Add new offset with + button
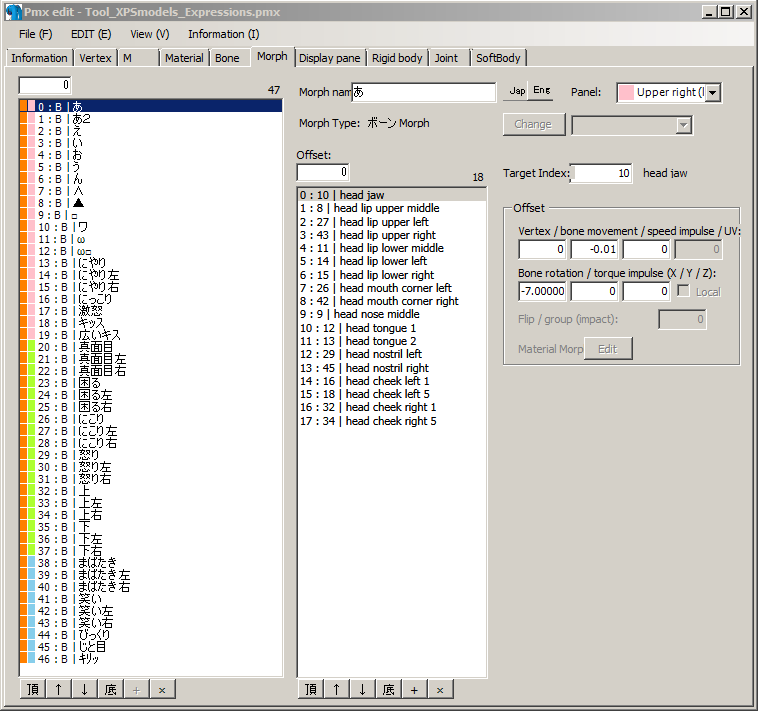The height and width of the screenshot is (711, 758). pos(414,689)
